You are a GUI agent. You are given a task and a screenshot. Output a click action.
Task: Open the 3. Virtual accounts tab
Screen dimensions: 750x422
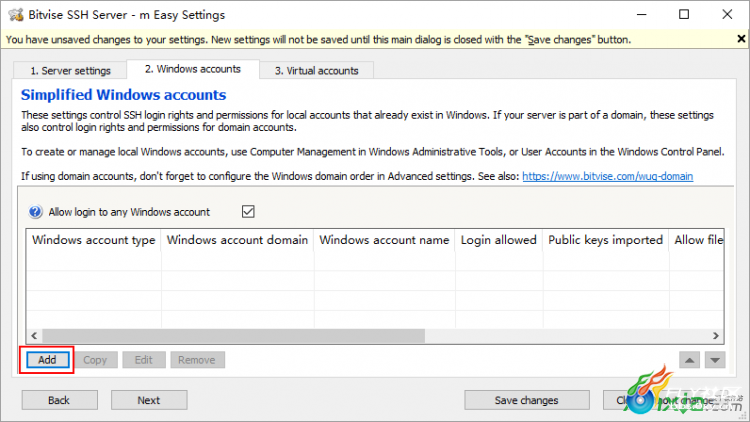click(316, 71)
